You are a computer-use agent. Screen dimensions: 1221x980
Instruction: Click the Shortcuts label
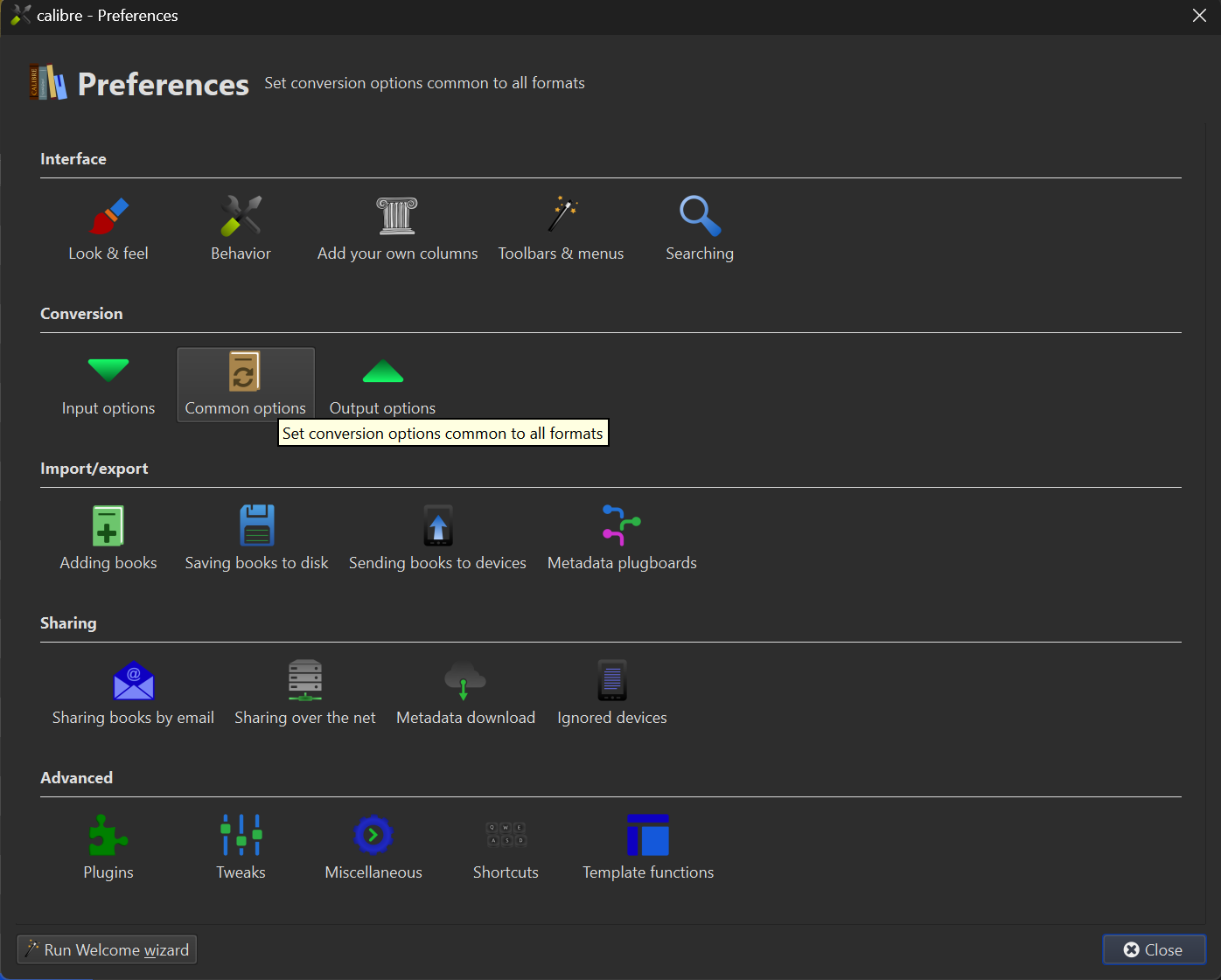[506, 872]
